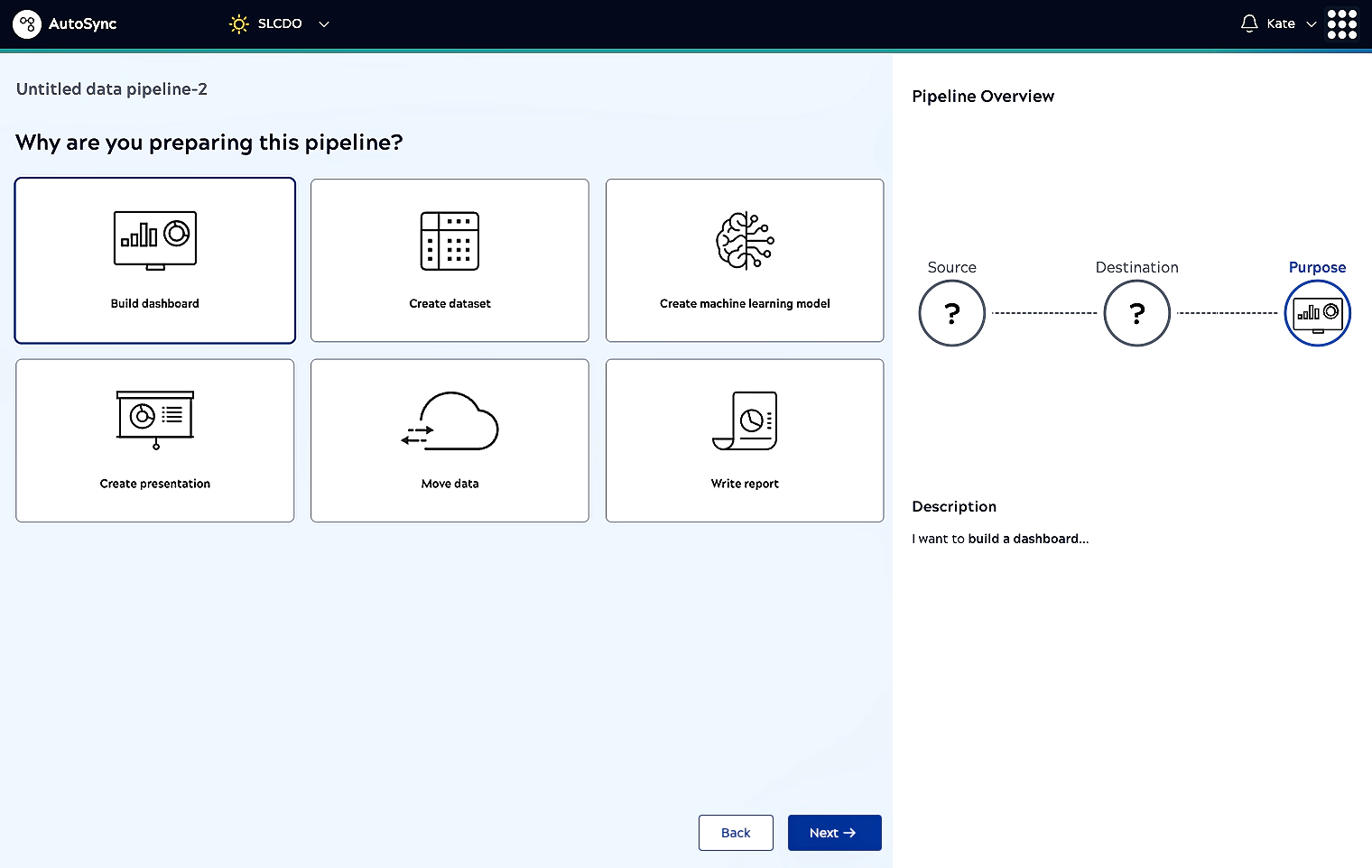Select the Build dashboard card

(155, 261)
